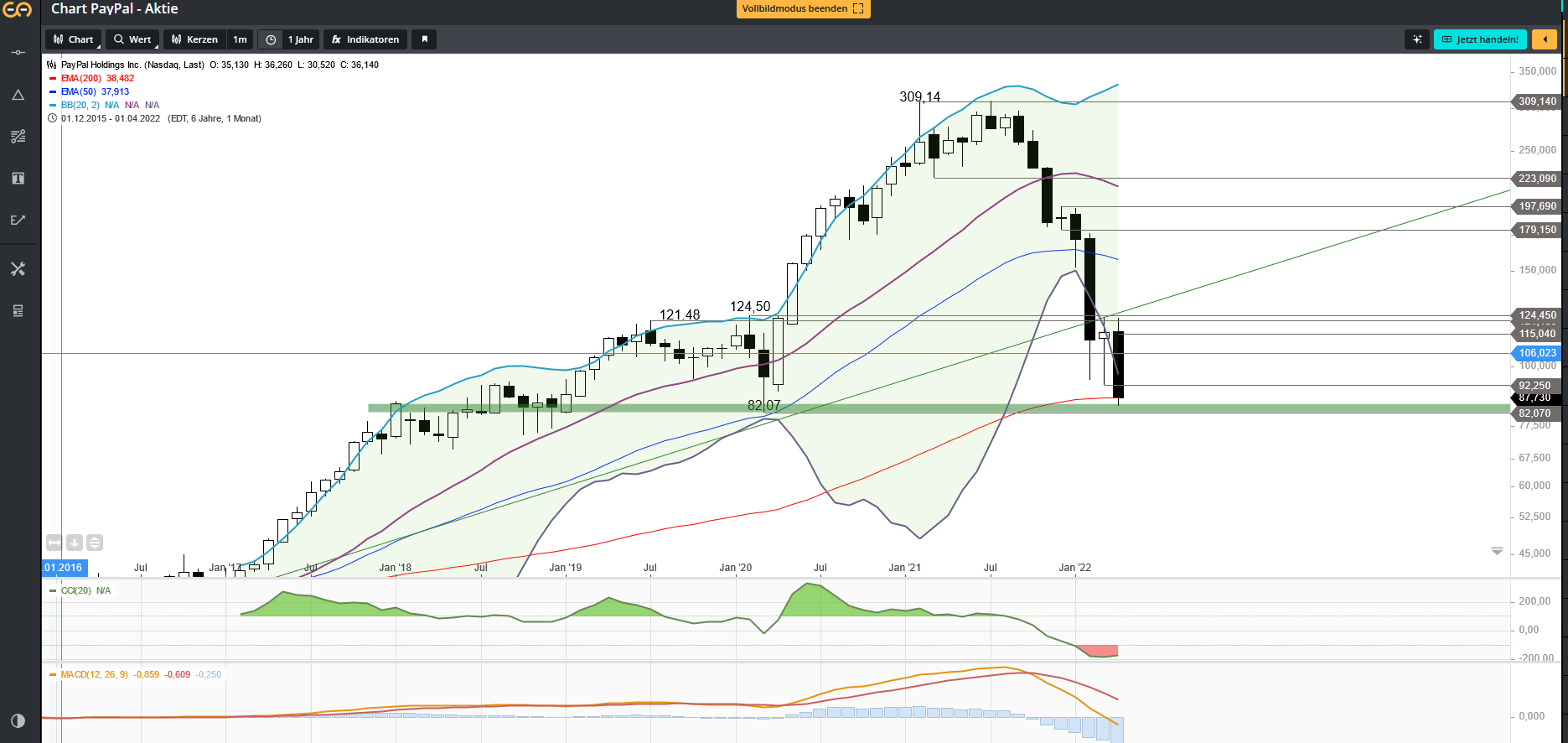Image resolution: width=1568 pixels, height=743 pixels.
Task: Open the Chart dropdown menu
Action: (x=74, y=39)
